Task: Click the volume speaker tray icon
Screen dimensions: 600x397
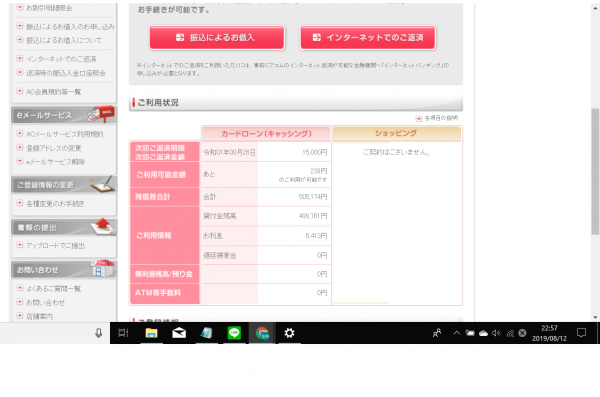Action: tap(496, 333)
